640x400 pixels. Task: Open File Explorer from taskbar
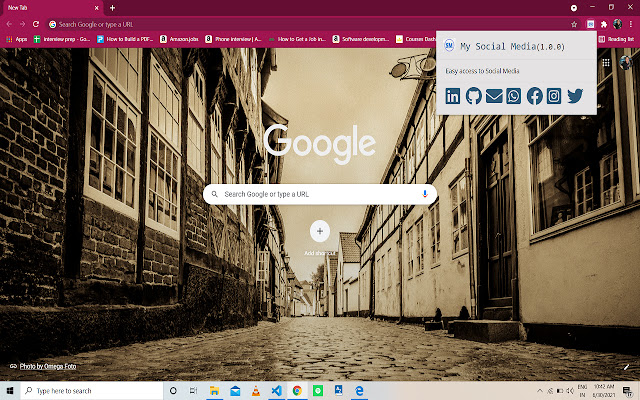pos(214,391)
